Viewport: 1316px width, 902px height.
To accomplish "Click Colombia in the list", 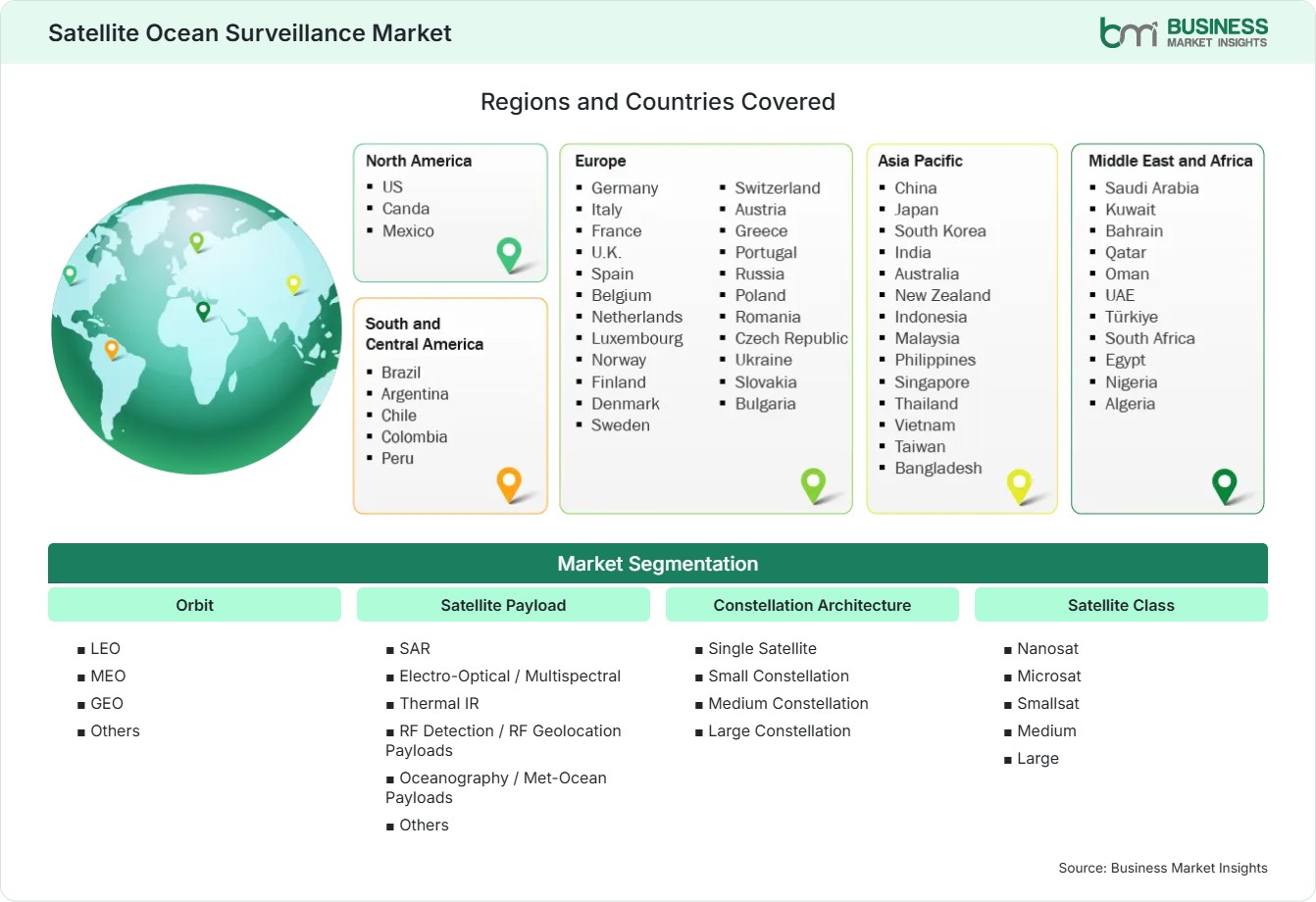I will point(414,437).
